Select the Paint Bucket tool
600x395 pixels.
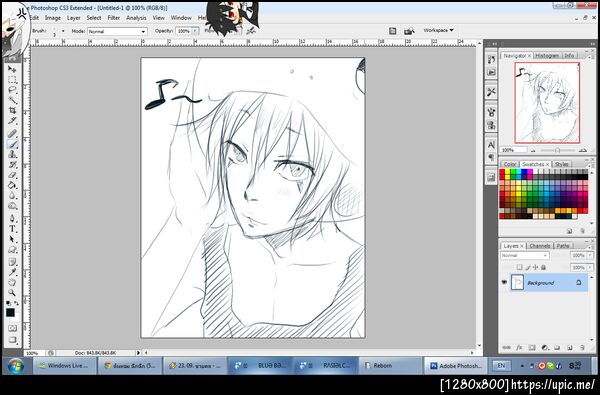point(12,186)
